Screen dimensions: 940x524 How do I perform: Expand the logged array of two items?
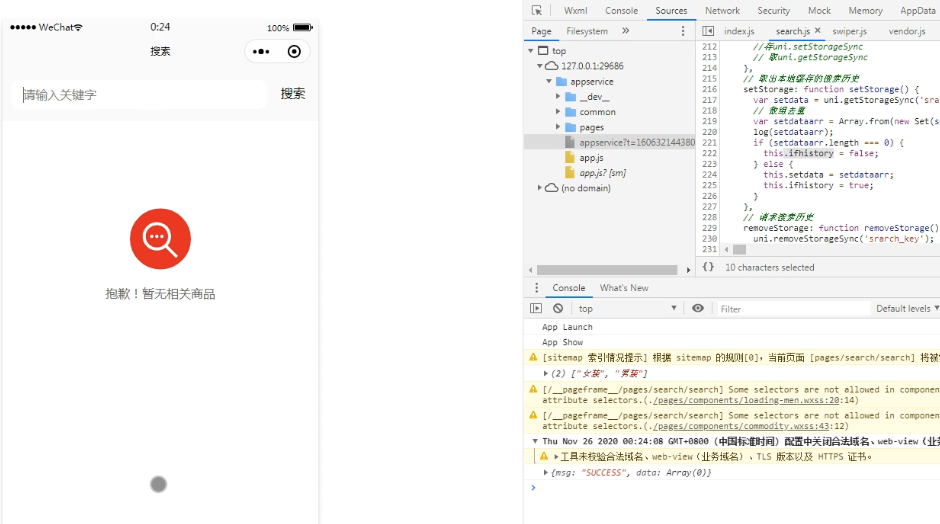pyautogui.click(x=546, y=374)
